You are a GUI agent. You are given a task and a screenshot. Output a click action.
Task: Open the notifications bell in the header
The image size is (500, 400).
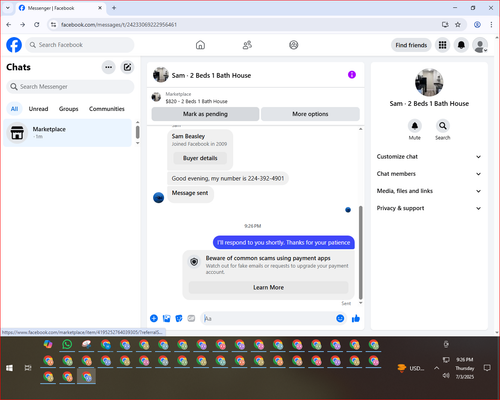point(461,45)
